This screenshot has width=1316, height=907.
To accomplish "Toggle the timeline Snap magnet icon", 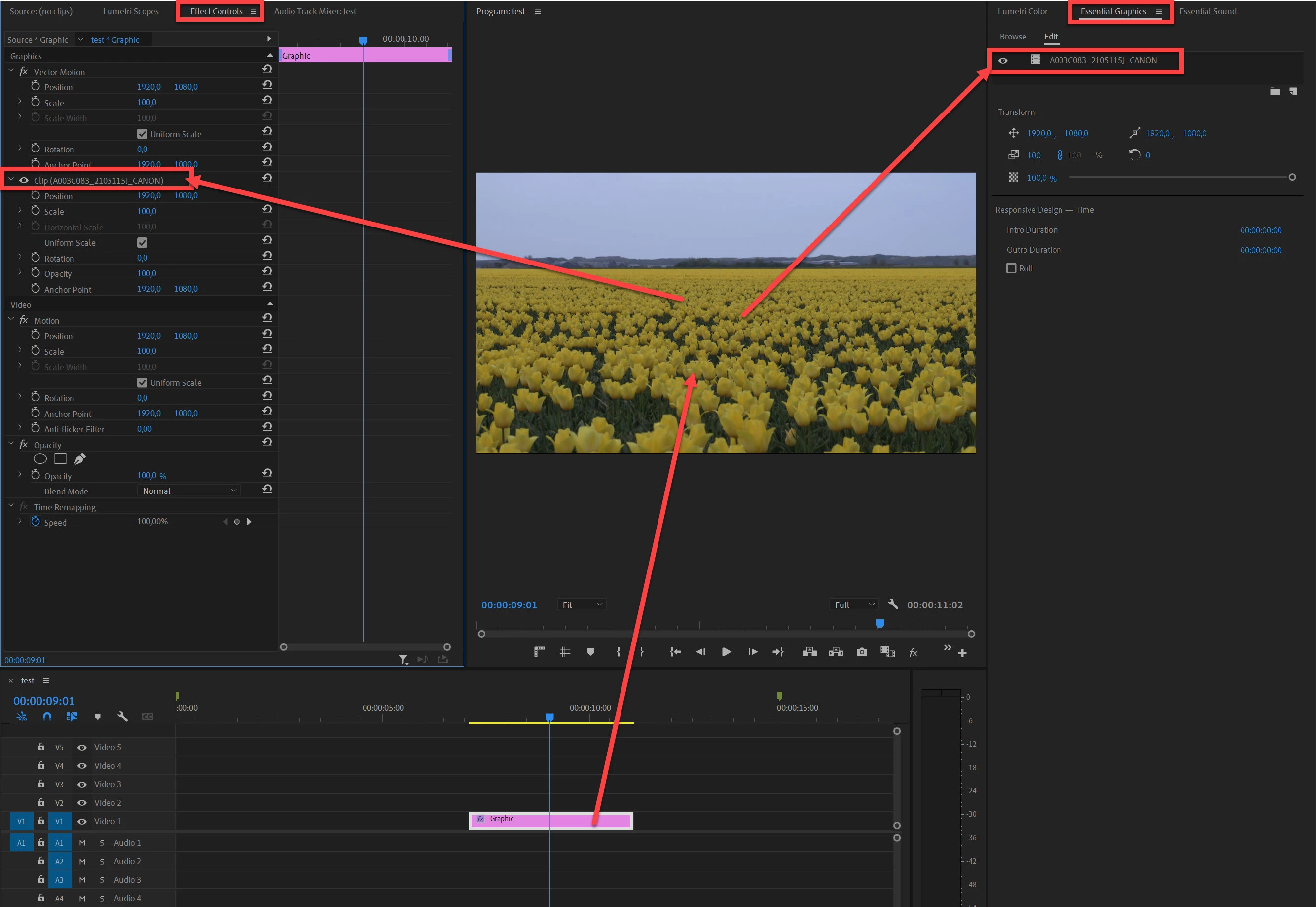I will (46, 717).
